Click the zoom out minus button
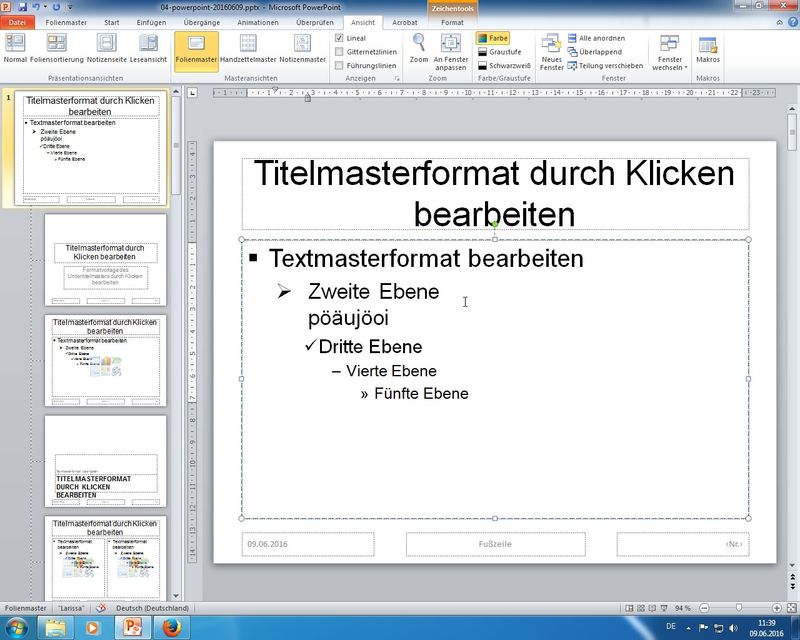This screenshot has width=800, height=640. coord(705,608)
